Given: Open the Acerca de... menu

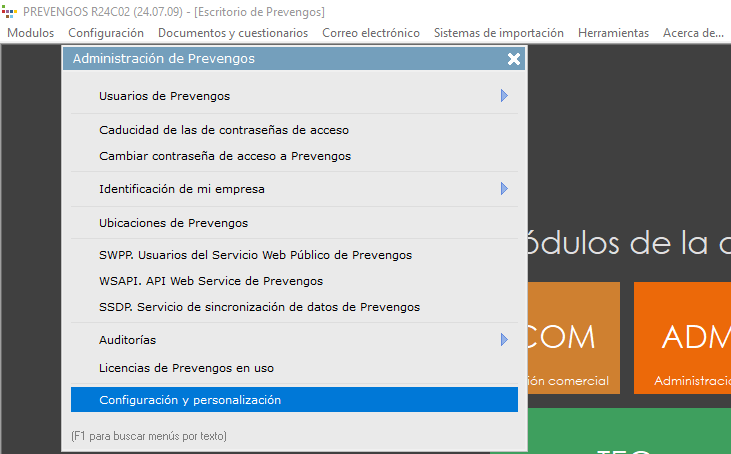Looking at the screenshot, I should coord(693,33).
